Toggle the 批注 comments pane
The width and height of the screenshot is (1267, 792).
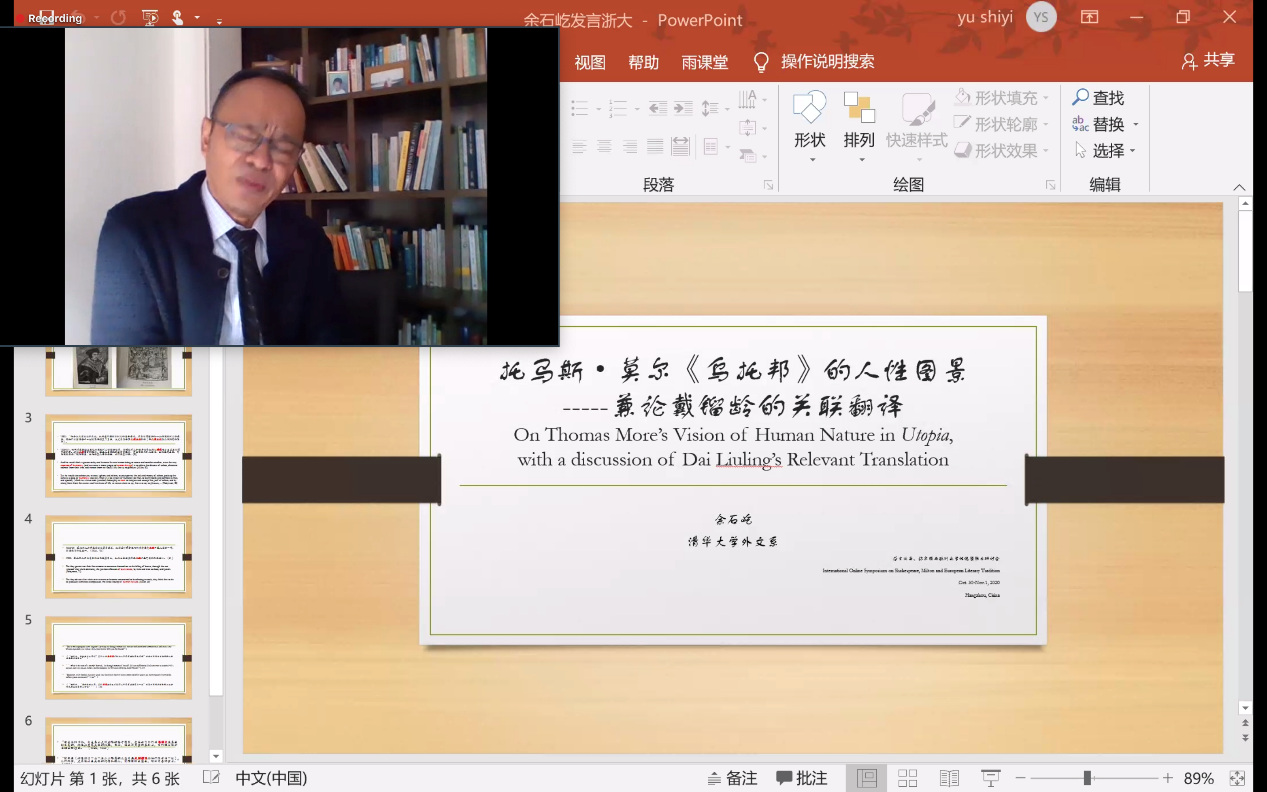[802, 778]
